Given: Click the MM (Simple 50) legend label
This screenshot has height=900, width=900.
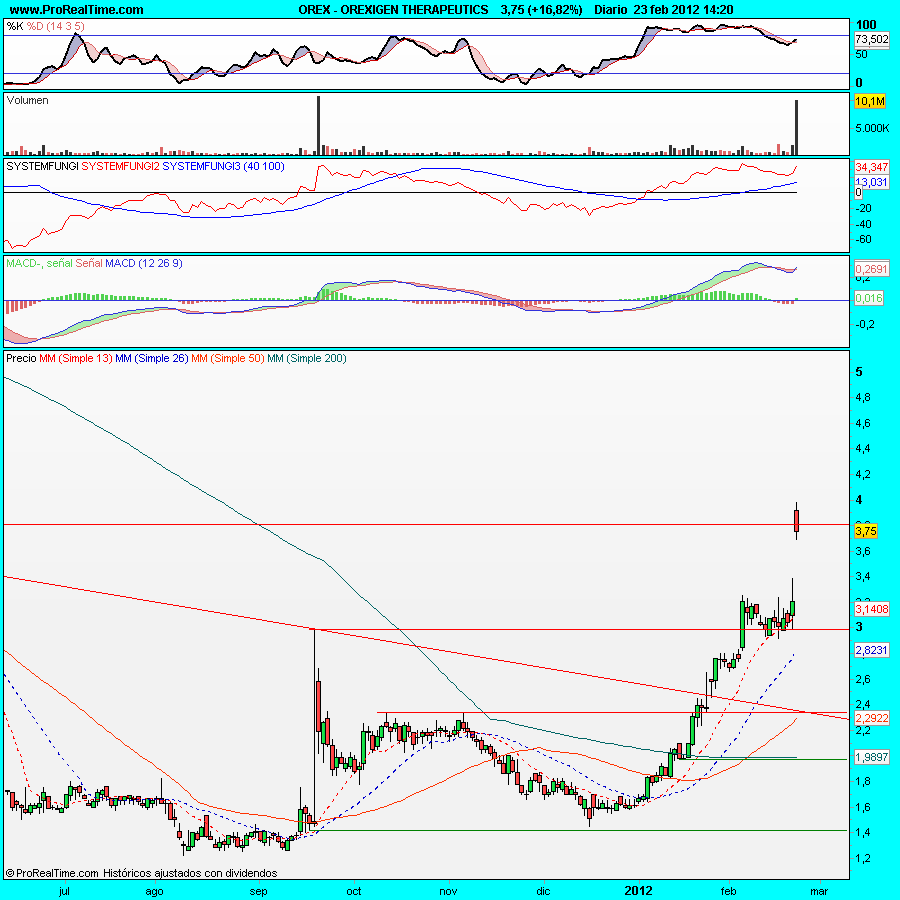Looking at the screenshot, I should pos(228,359).
